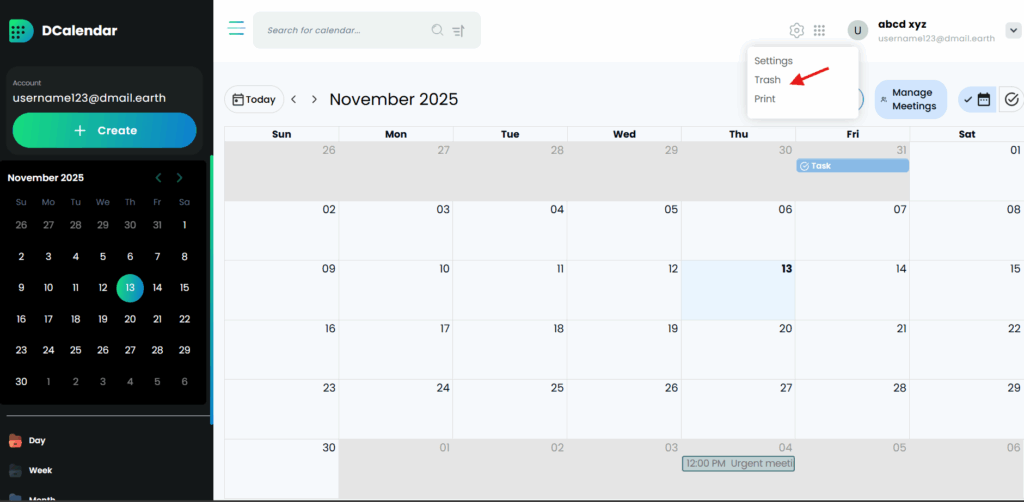Expand the user account dropdown arrow
The image size is (1024, 502).
1012,30
